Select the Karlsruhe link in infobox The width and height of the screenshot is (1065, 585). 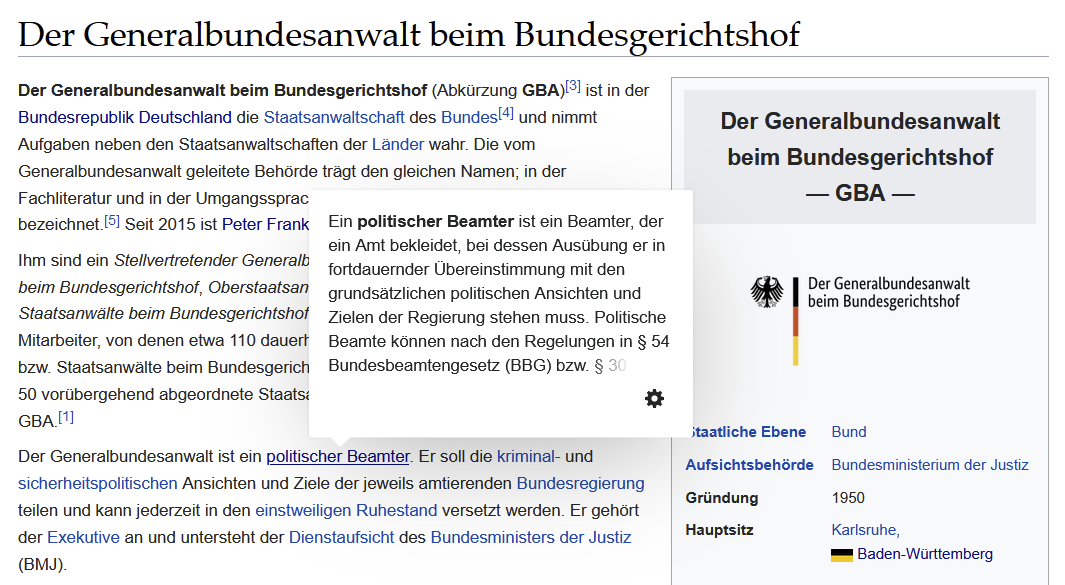(865, 530)
